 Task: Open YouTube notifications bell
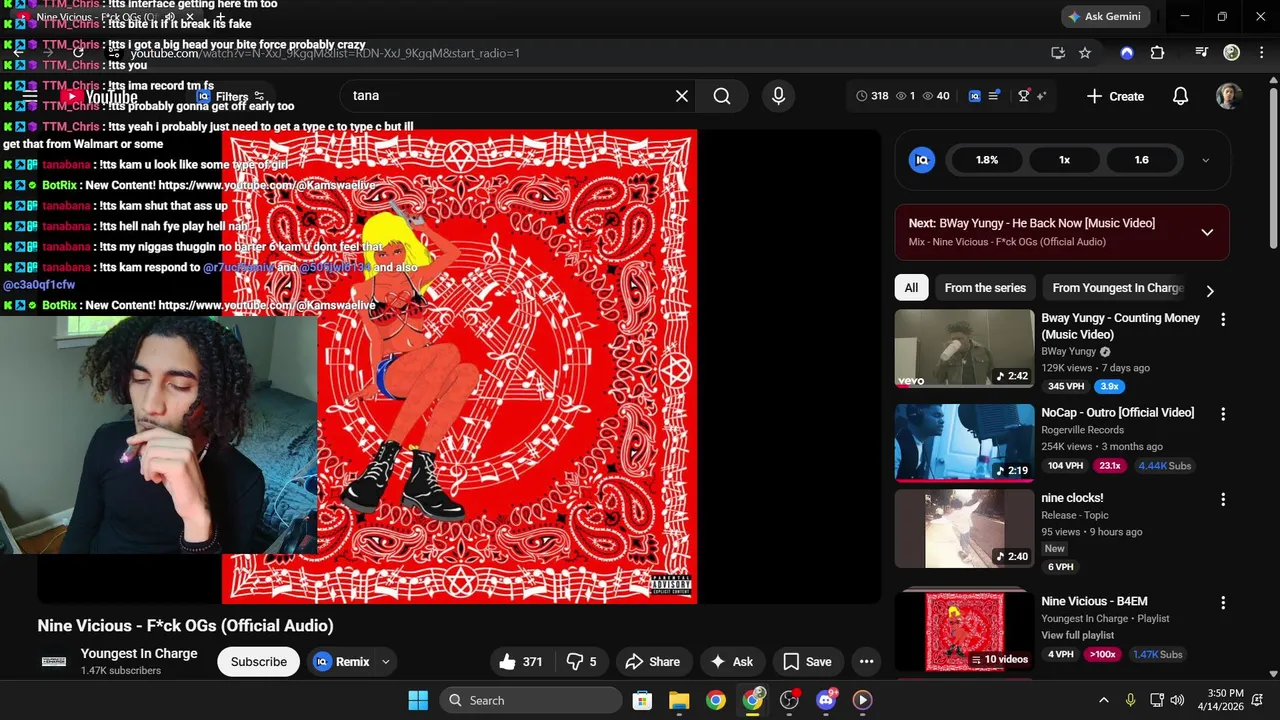click(x=1180, y=96)
